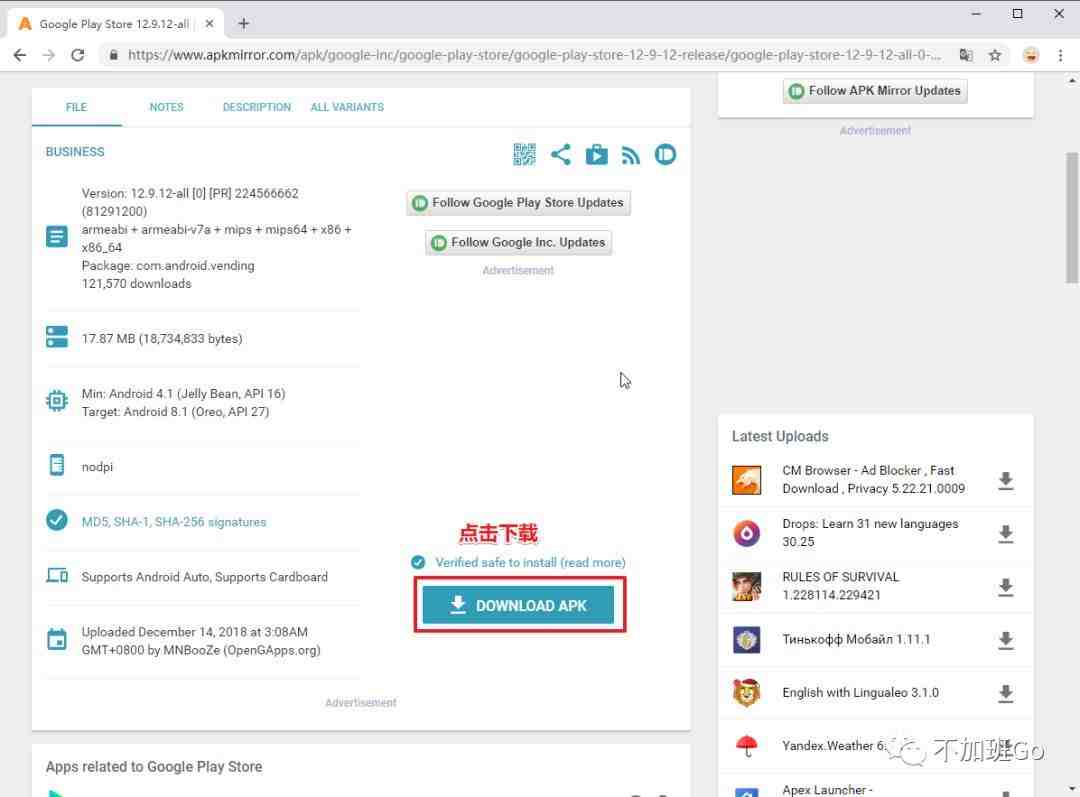Open RULES OF SURVIVAL 1.228114.229421 listing
1080x797 pixels.
[x=840, y=586]
